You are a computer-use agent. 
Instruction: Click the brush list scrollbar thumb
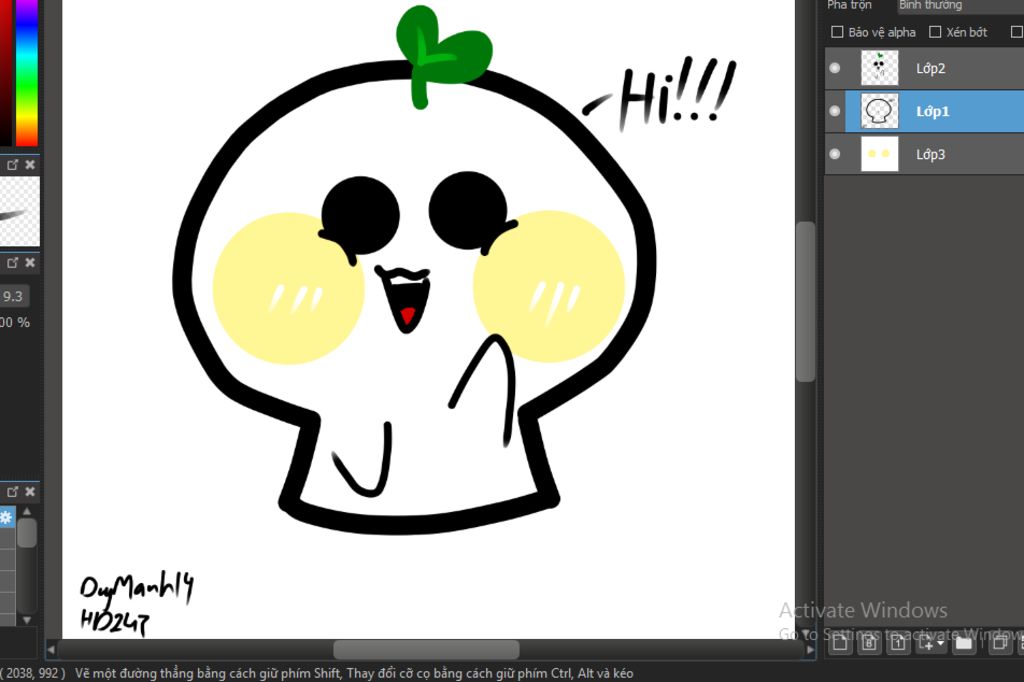(x=27, y=533)
